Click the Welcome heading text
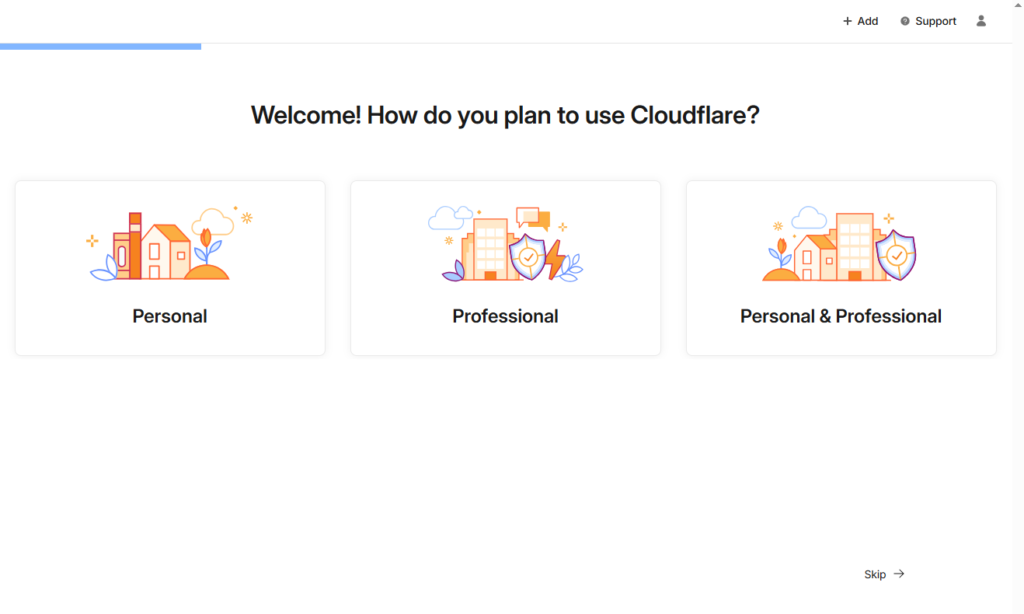 505,115
